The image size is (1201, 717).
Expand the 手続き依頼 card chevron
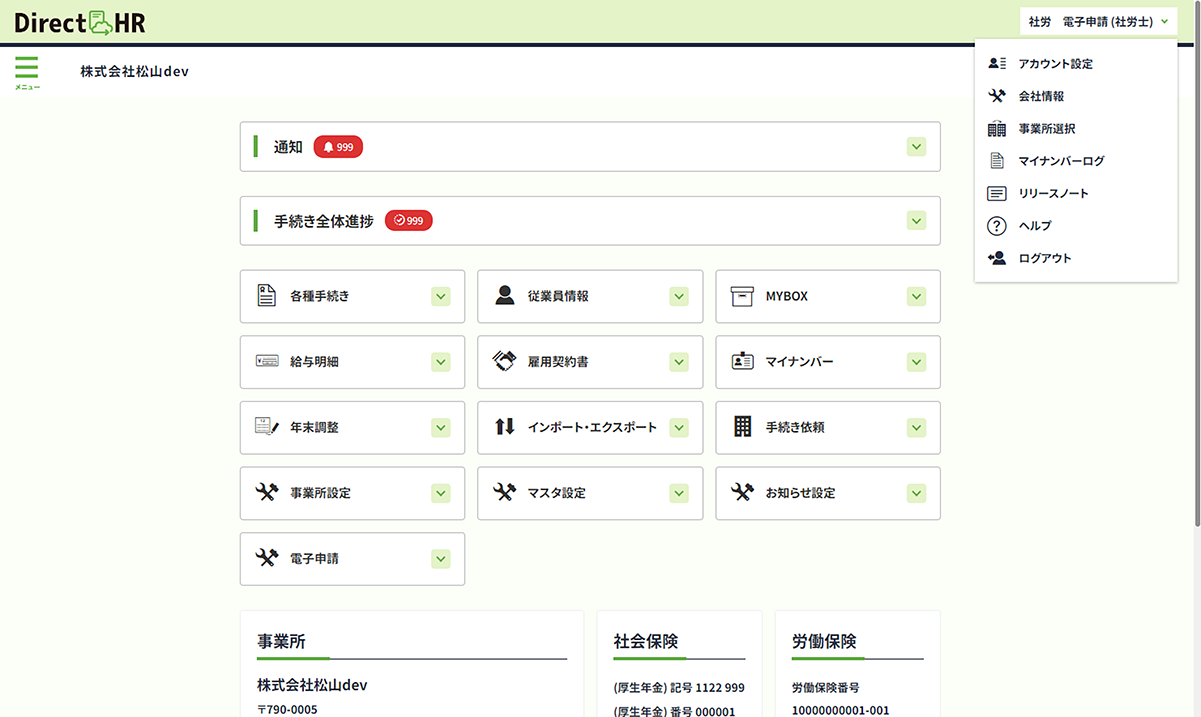click(x=917, y=427)
